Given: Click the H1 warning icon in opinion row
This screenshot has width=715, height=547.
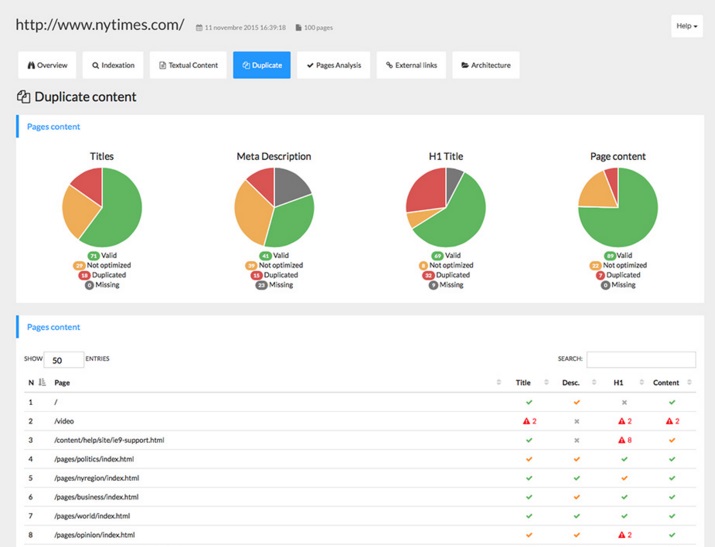Looking at the screenshot, I should [620, 535].
